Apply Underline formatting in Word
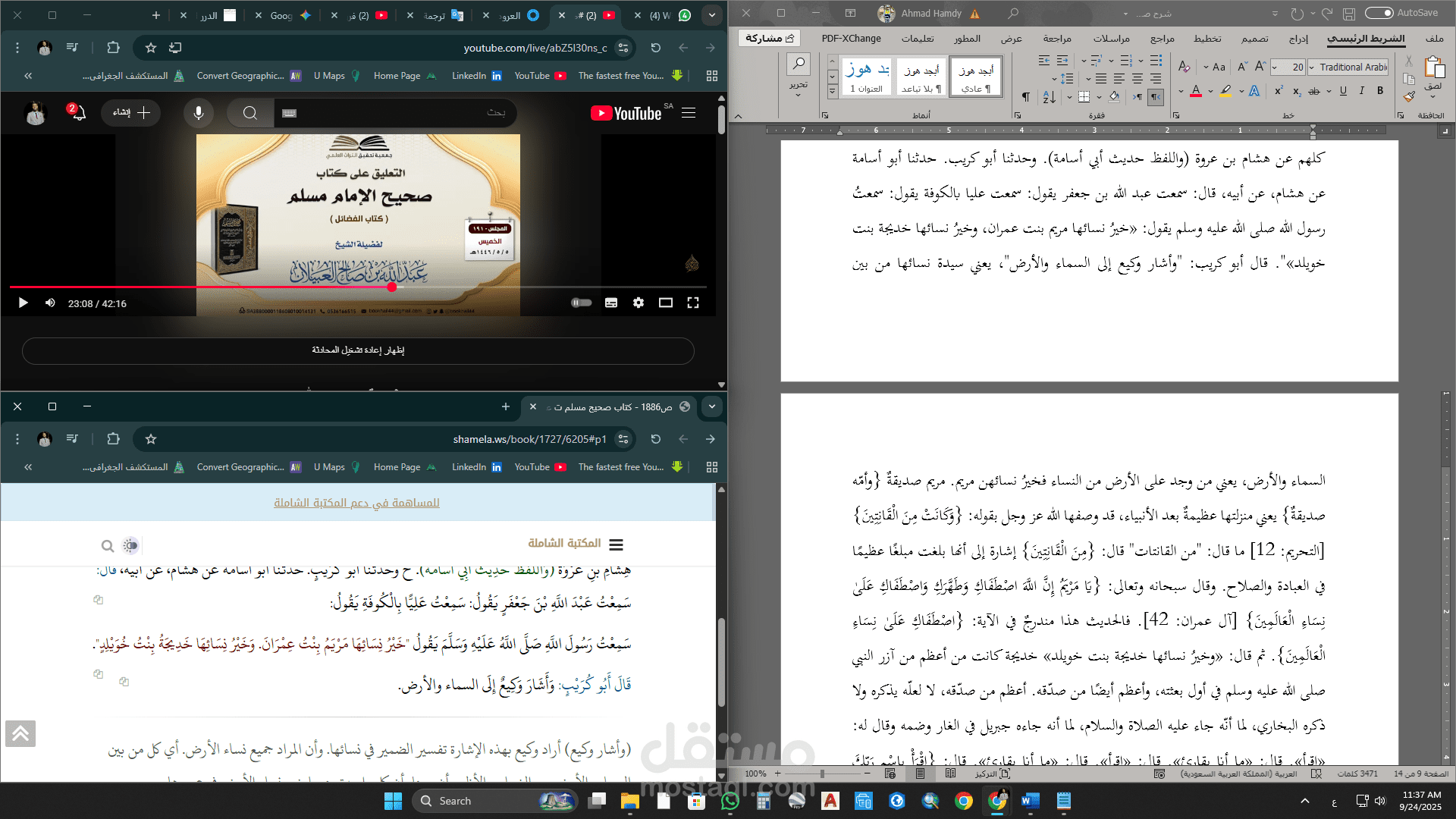The image size is (1456, 819). tap(1343, 91)
